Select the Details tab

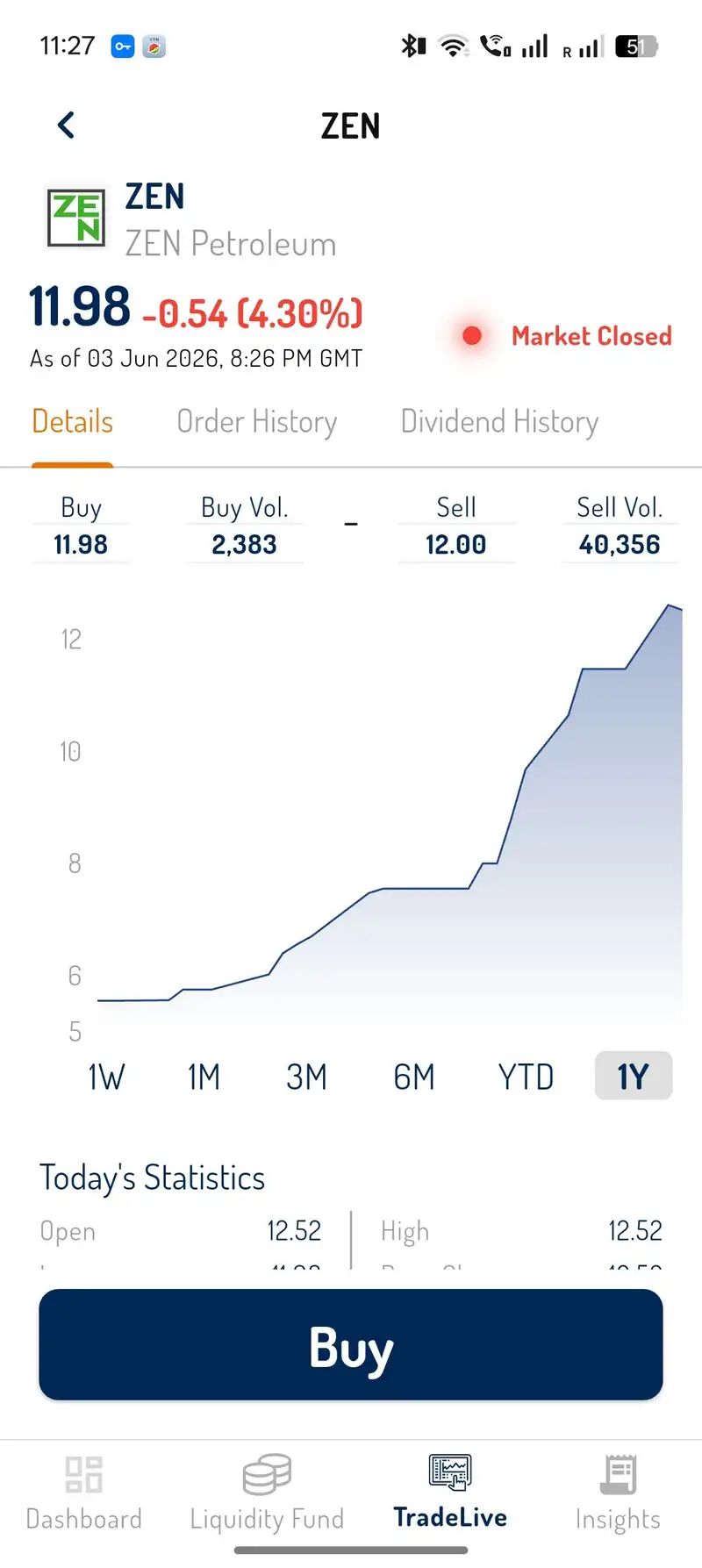pyautogui.click(x=73, y=422)
